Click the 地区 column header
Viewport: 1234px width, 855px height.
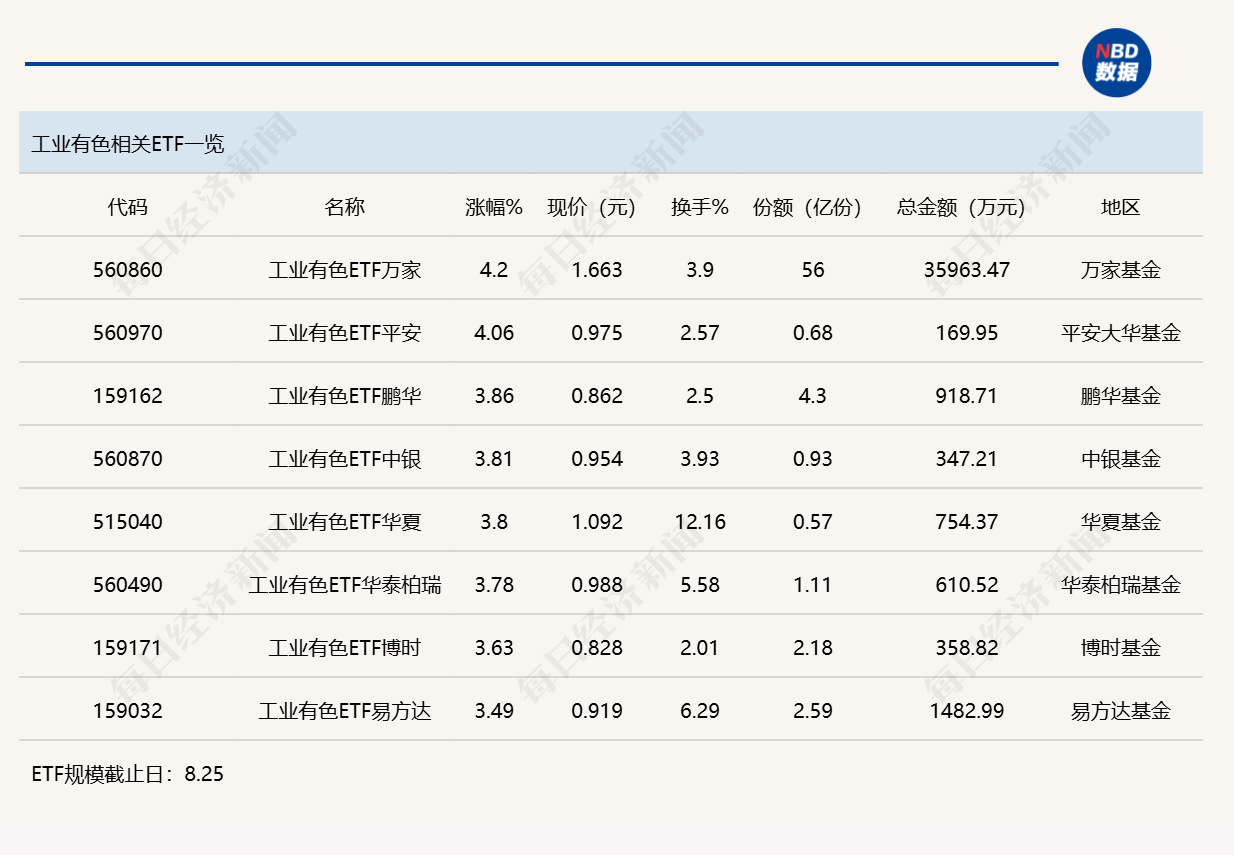(x=1121, y=207)
